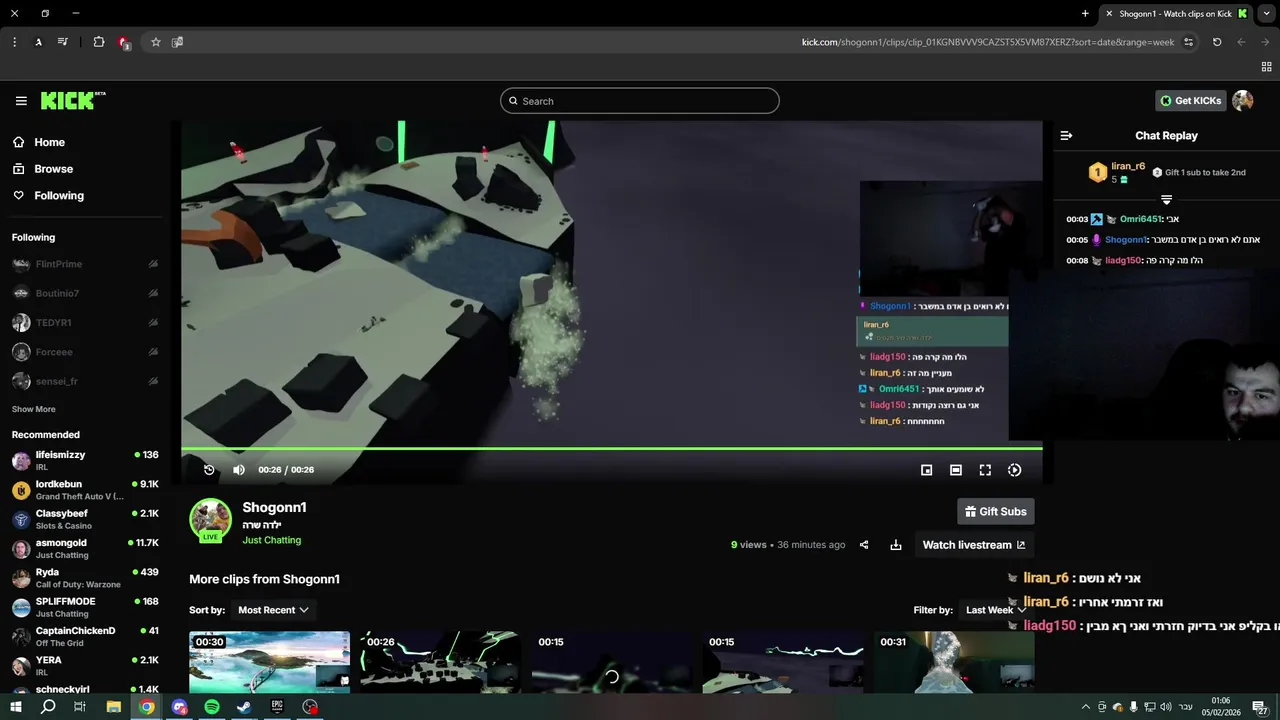Toggle theater mode on the player
The image size is (1280, 720).
(x=956, y=470)
